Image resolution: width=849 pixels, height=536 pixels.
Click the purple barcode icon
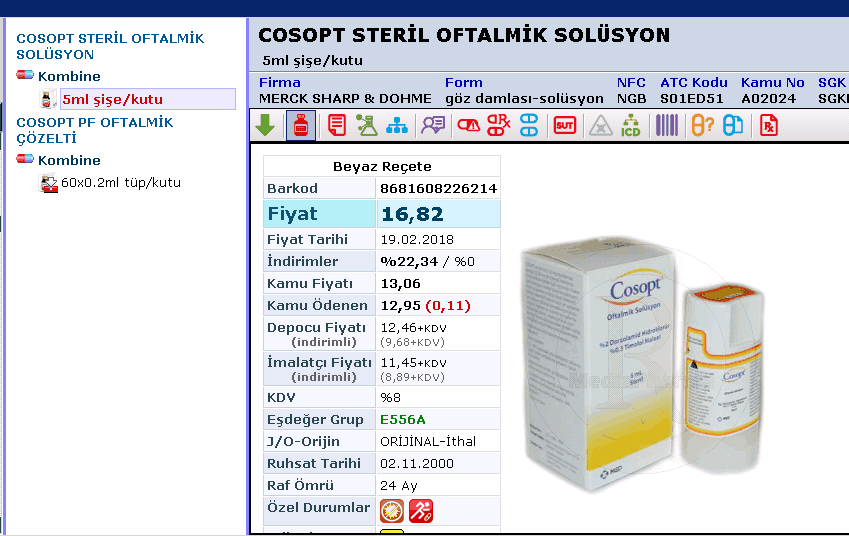point(667,125)
